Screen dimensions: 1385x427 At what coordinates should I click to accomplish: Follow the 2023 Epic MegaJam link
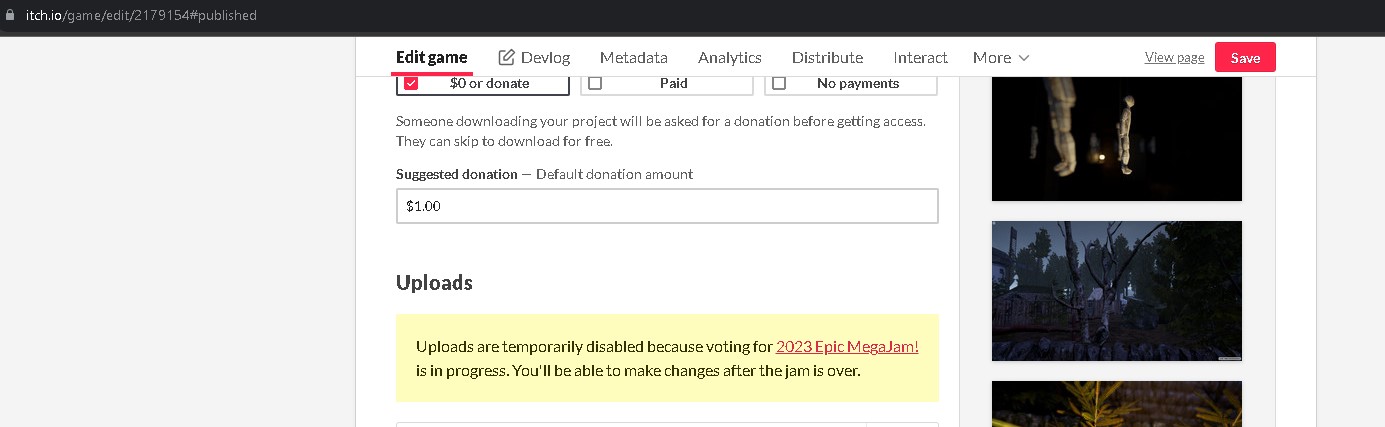(x=847, y=347)
